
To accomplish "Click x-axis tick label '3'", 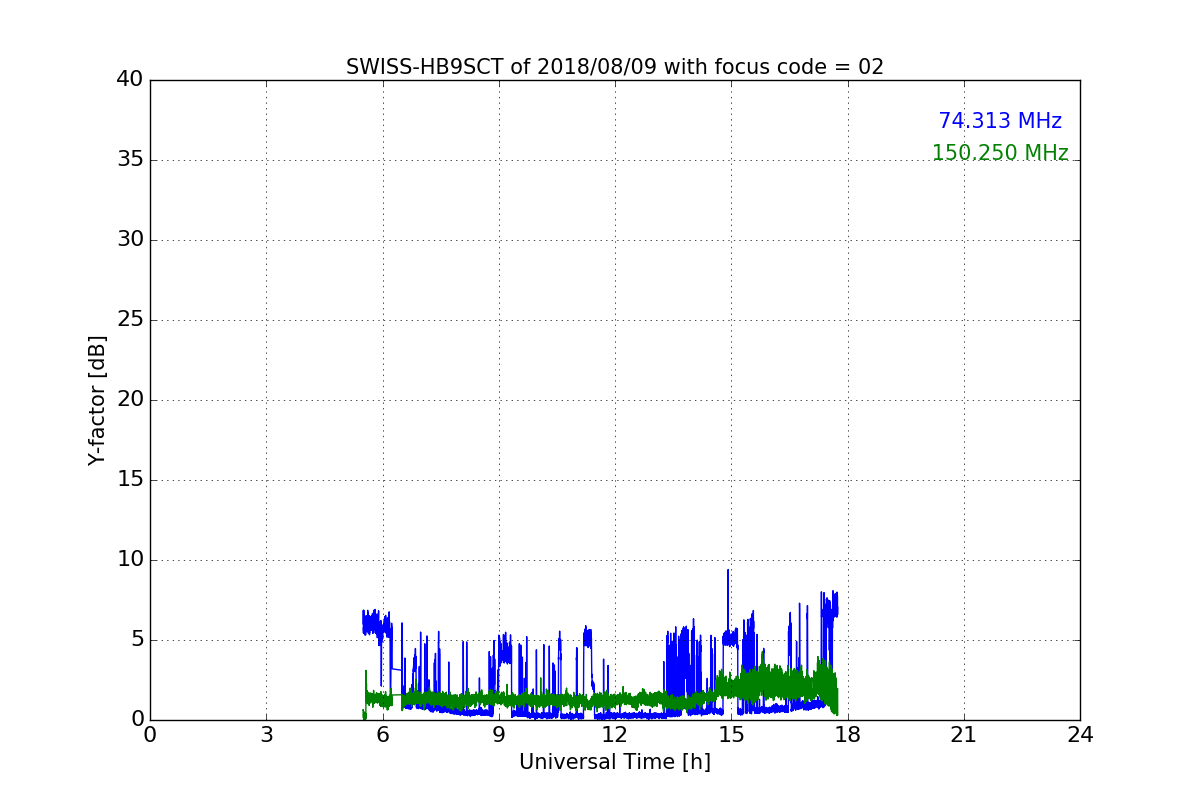I will (x=266, y=735).
